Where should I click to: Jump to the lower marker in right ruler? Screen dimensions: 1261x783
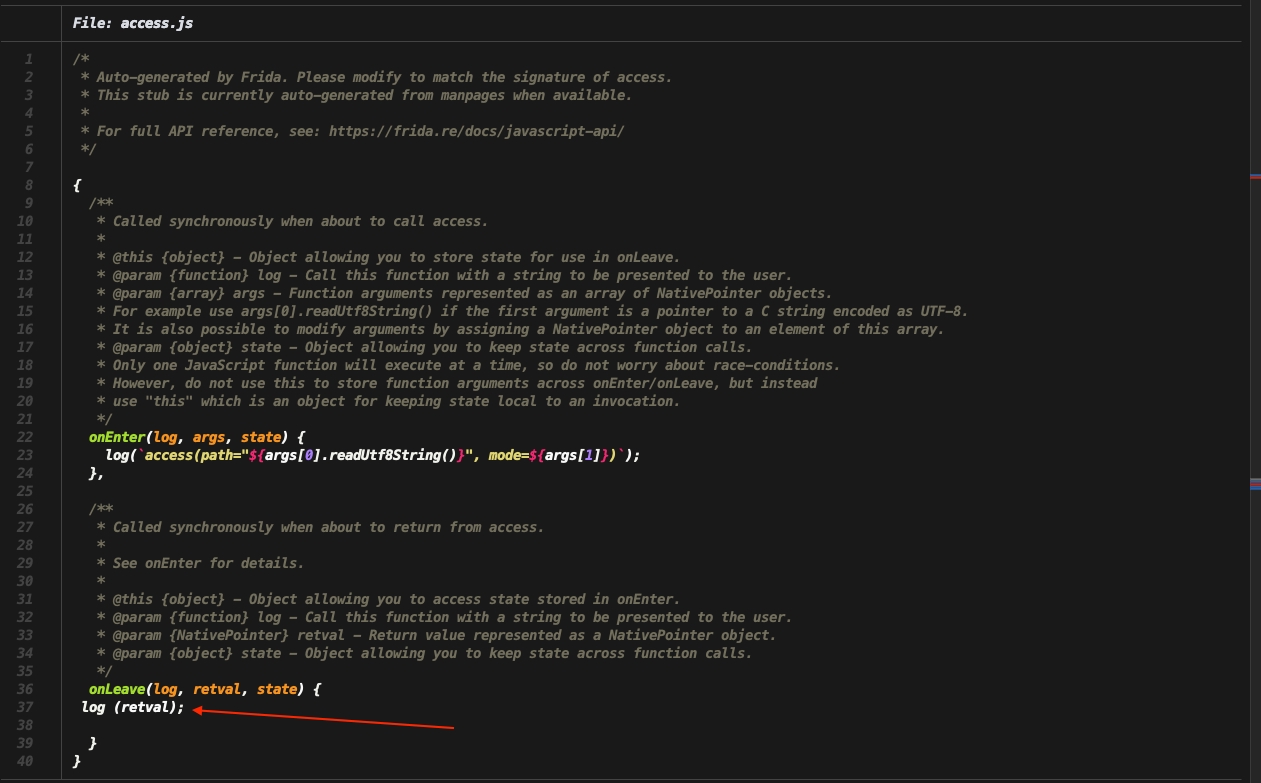click(x=1255, y=482)
